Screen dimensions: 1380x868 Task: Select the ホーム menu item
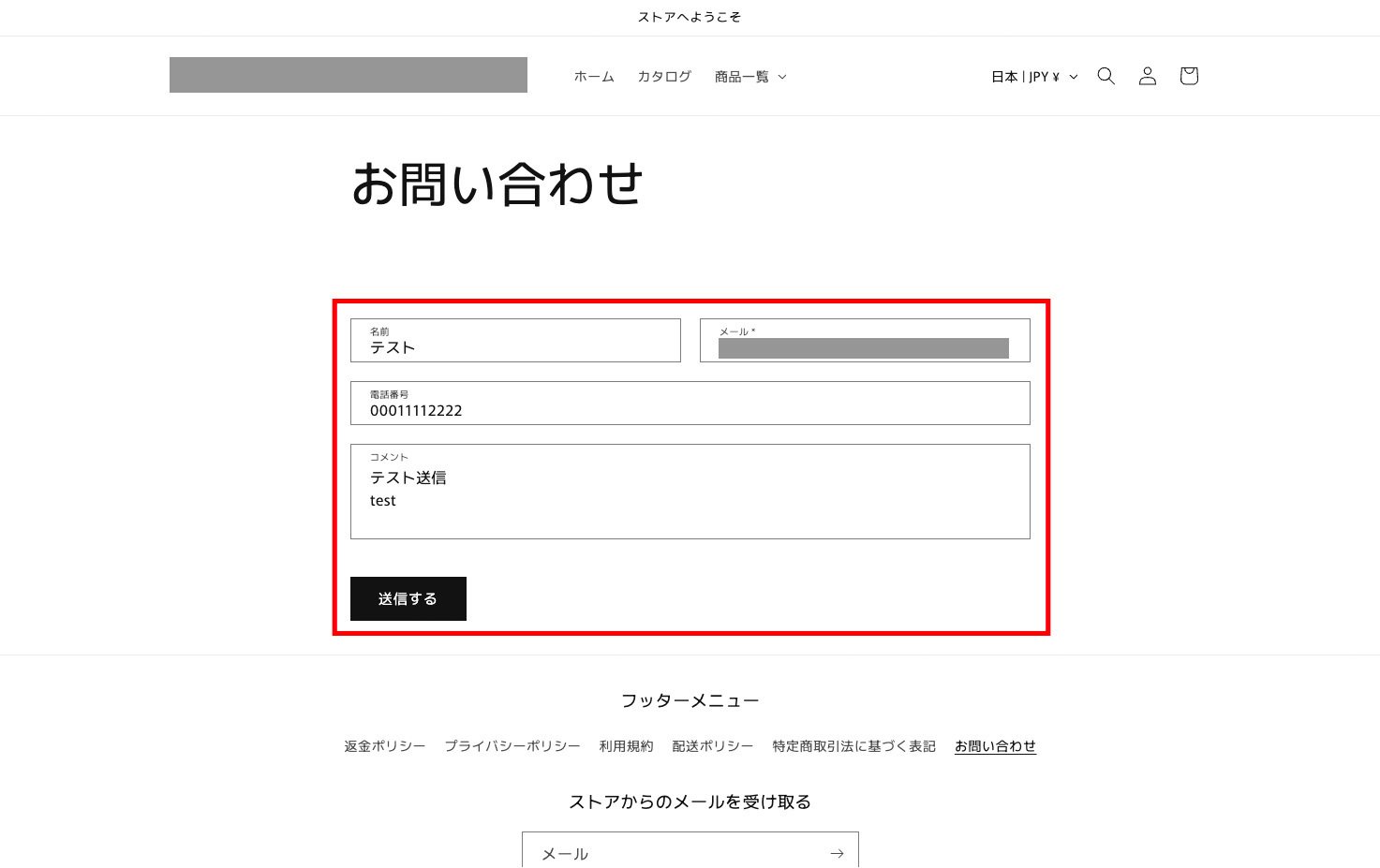click(x=594, y=76)
